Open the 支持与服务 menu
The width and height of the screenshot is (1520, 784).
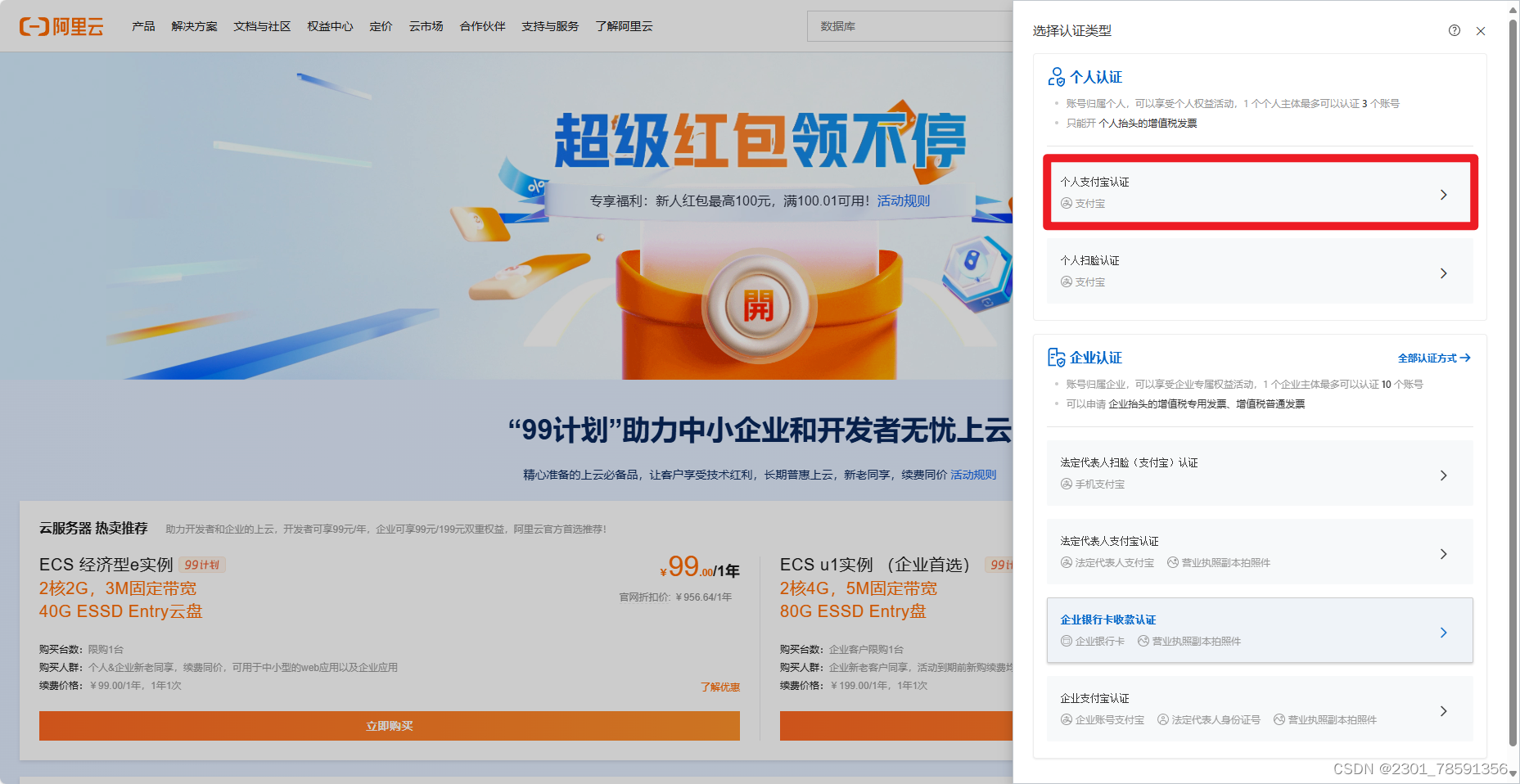point(550,26)
